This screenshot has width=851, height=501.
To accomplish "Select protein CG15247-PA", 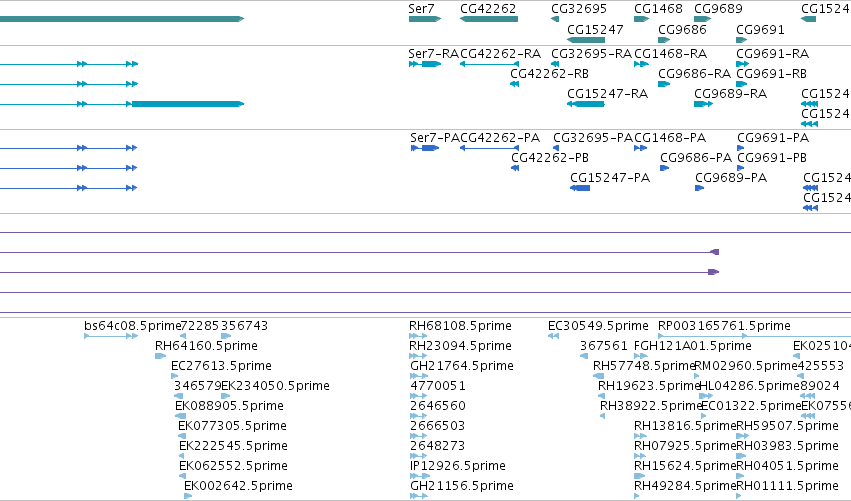I will click(x=609, y=177).
